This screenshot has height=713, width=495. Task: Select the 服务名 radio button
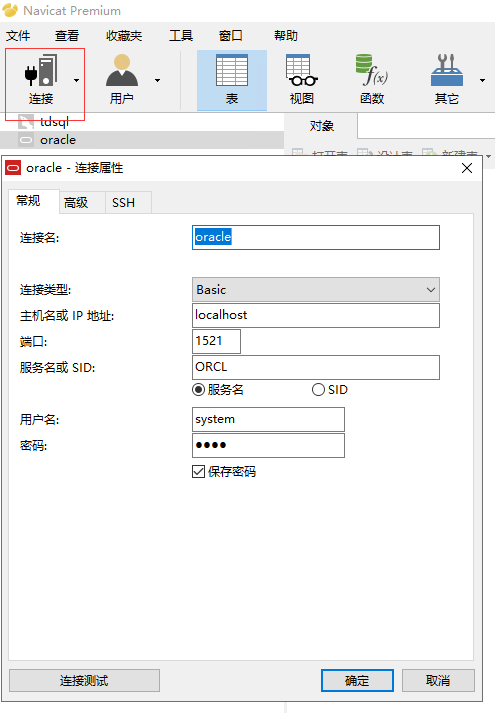click(199, 390)
